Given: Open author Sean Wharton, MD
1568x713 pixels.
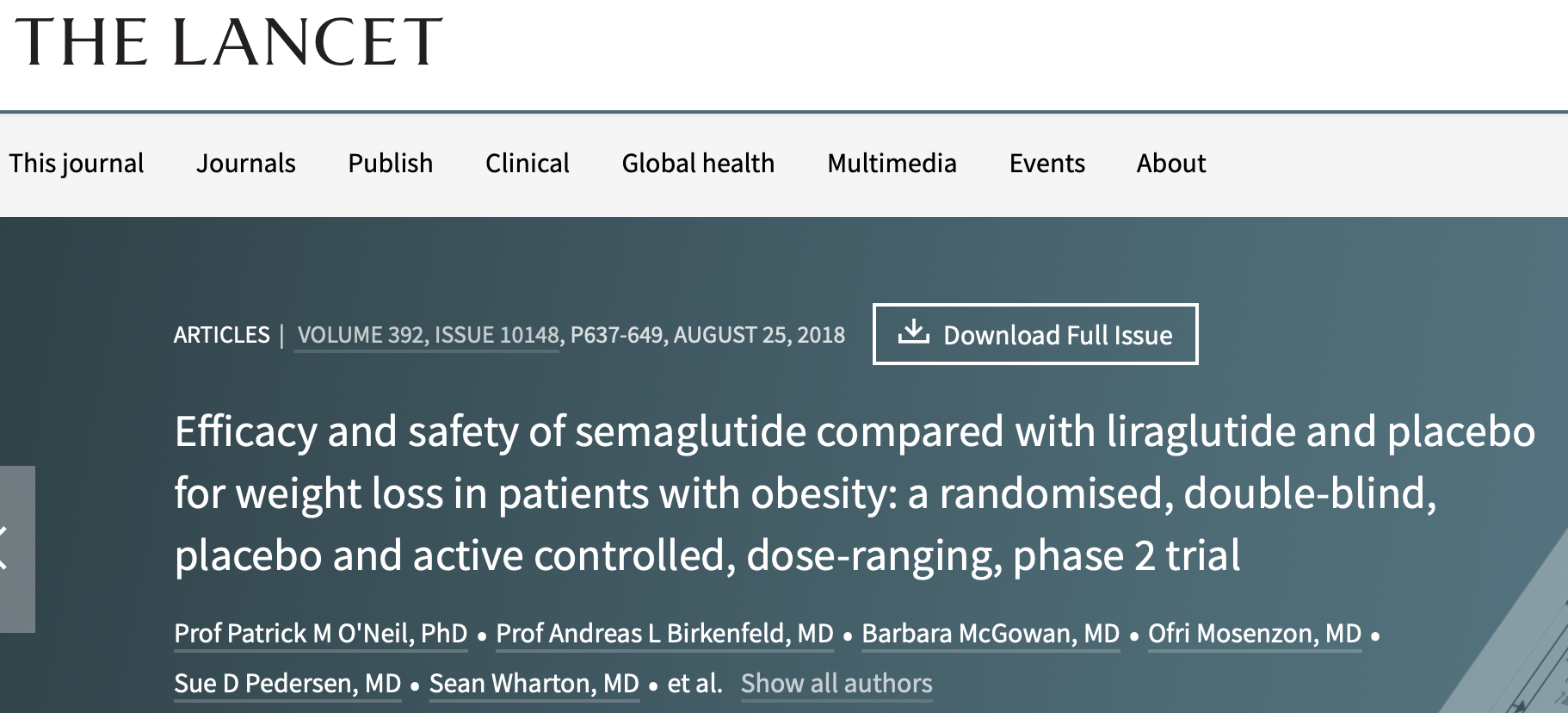Looking at the screenshot, I should point(534,684).
